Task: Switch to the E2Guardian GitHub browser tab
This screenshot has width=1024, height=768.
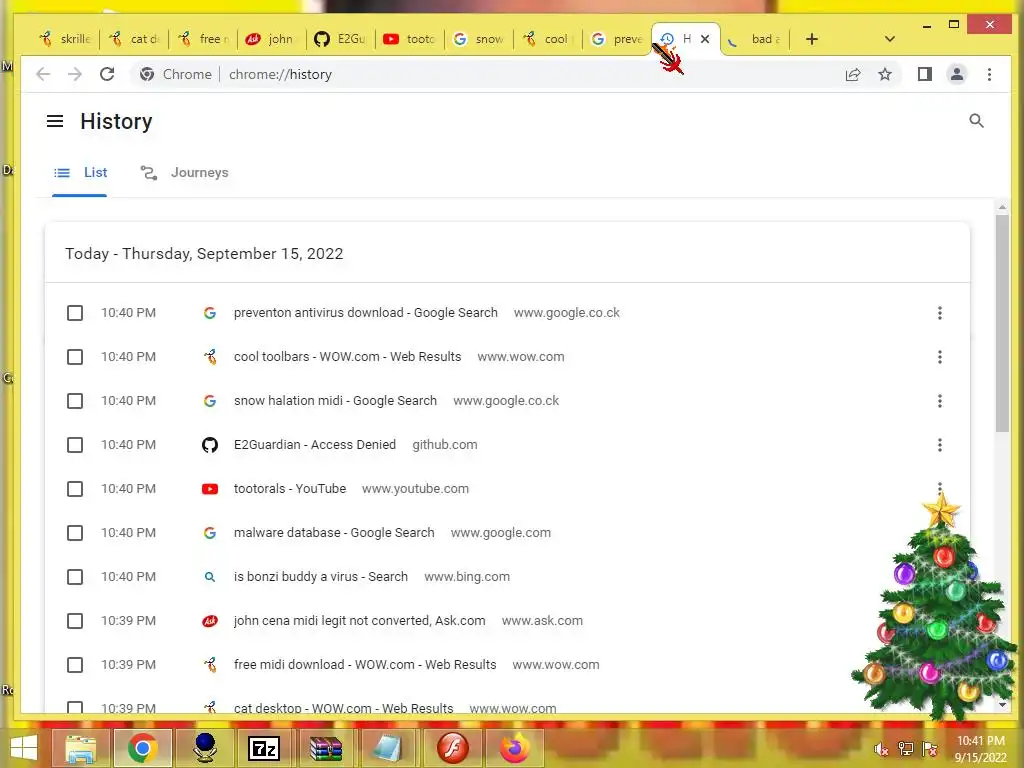Action: coord(340,39)
